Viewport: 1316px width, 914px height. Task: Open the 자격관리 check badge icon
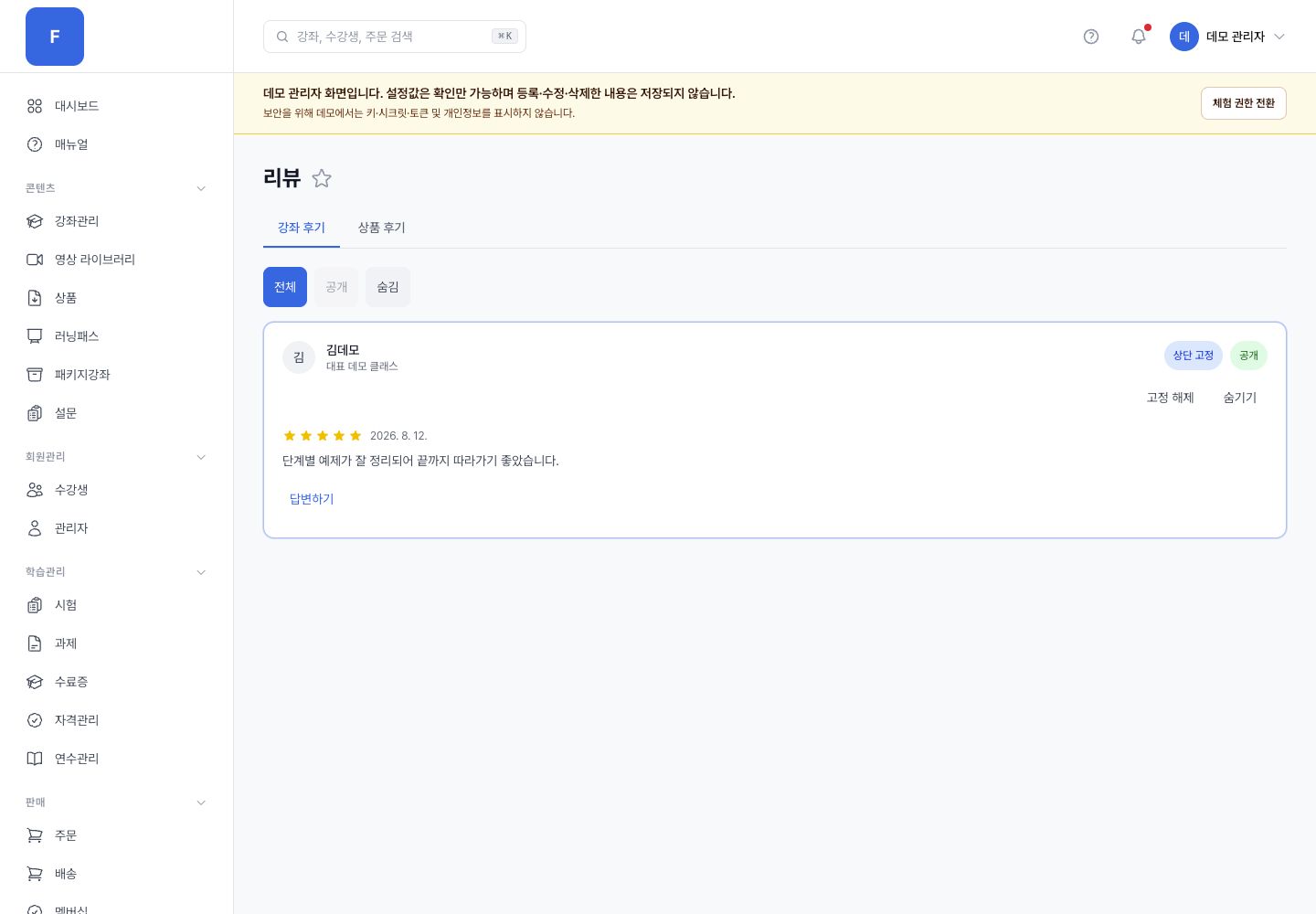[35, 720]
